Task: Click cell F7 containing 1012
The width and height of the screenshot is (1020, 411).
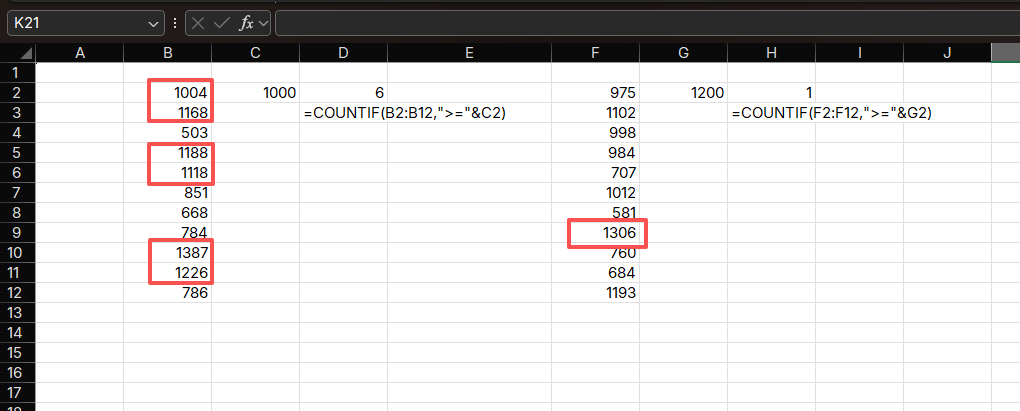Action: (x=595, y=193)
